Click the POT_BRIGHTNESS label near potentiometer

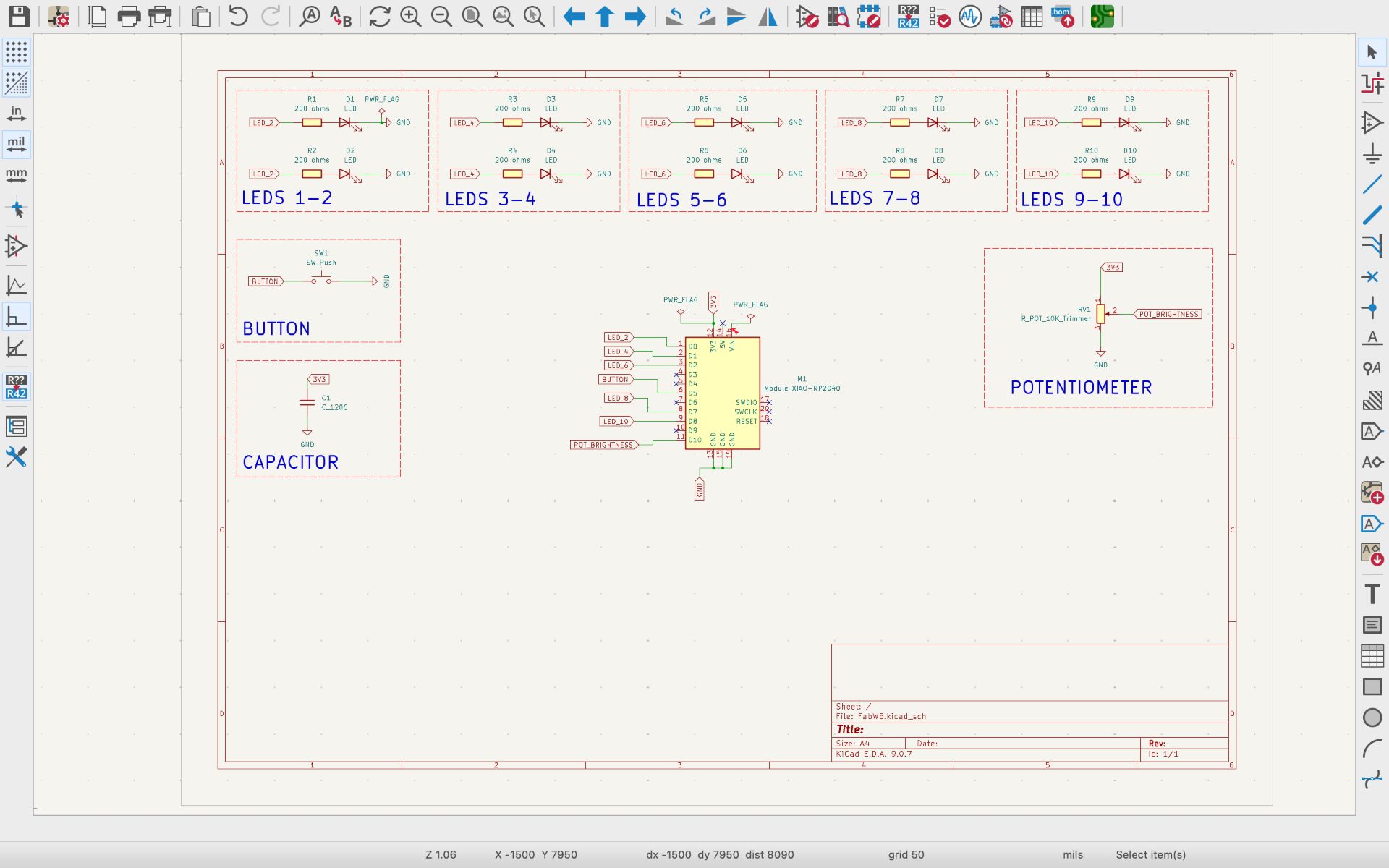1168,314
